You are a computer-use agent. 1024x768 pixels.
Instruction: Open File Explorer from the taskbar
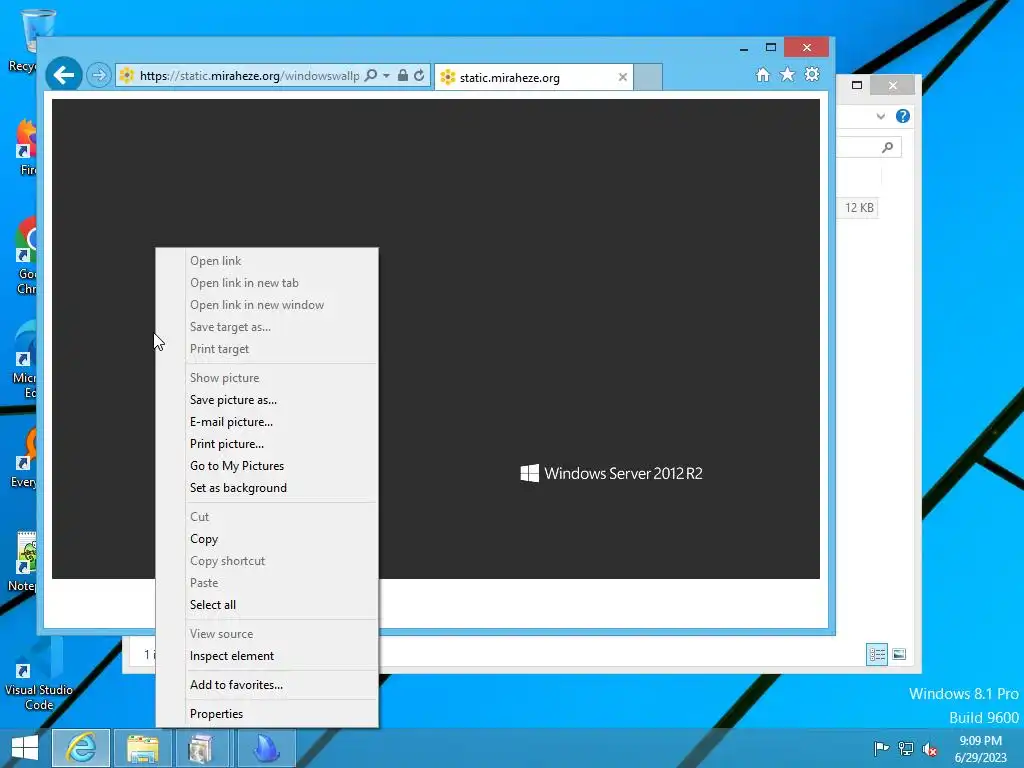(x=142, y=748)
